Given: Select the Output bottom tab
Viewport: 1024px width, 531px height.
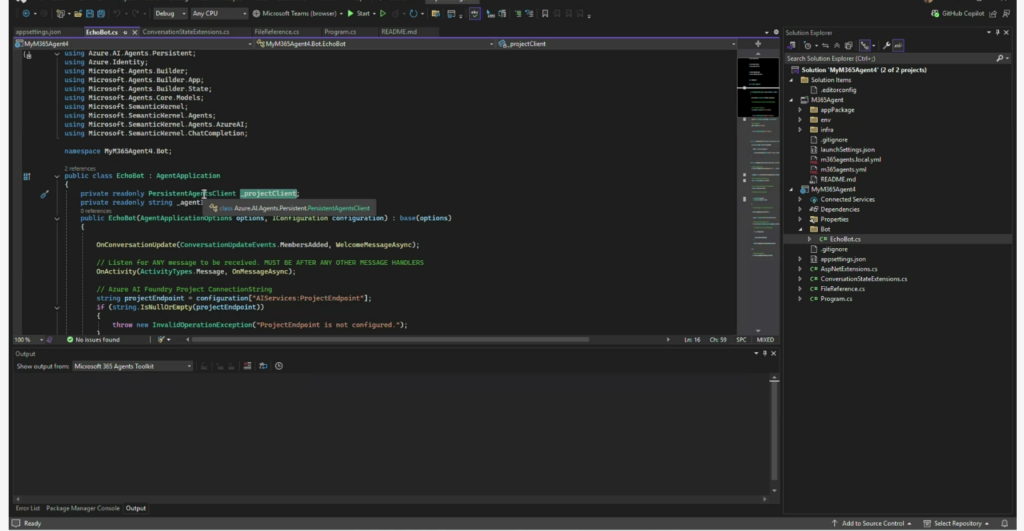Looking at the screenshot, I should point(136,508).
